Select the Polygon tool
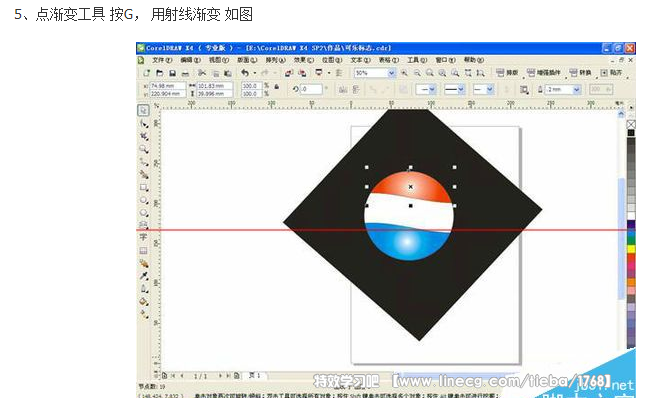Viewport: 645px width, 398px height. click(x=143, y=213)
